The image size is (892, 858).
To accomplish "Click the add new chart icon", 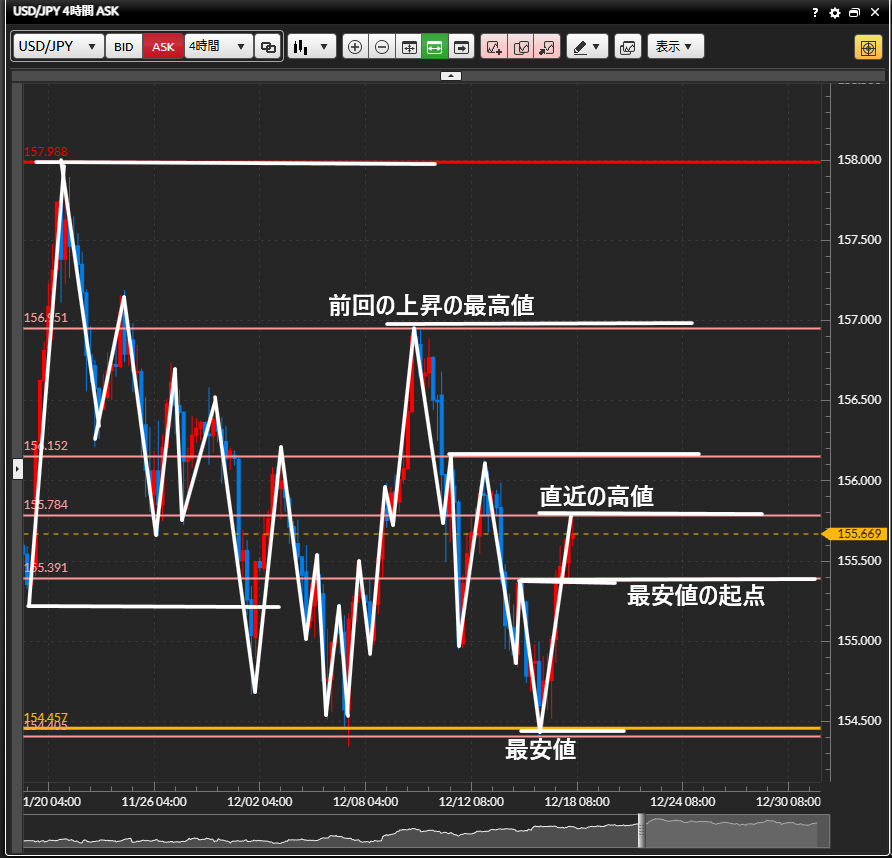I will [494, 47].
